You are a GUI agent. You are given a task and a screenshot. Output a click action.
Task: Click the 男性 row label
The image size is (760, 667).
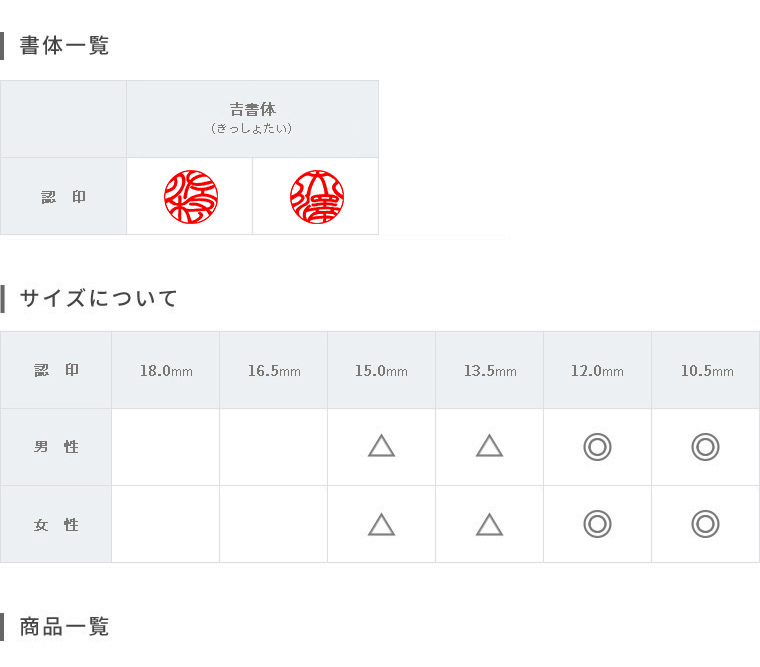point(56,446)
